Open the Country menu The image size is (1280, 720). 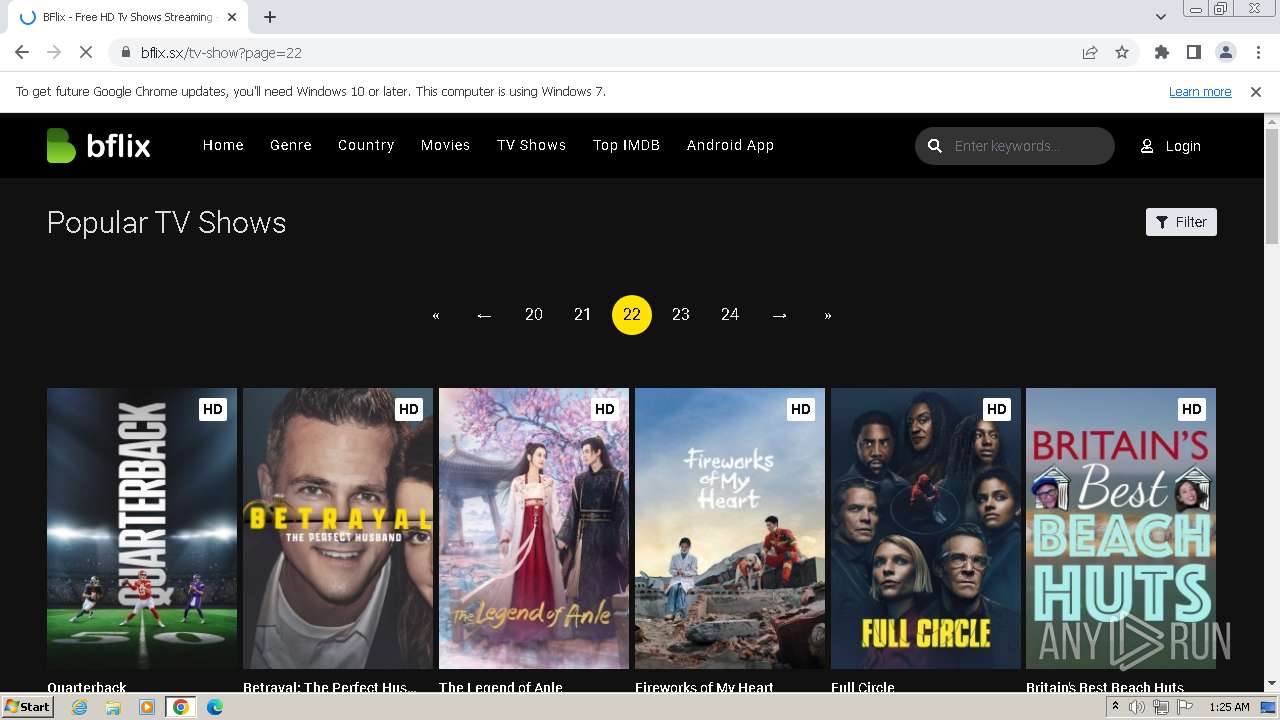click(x=366, y=145)
